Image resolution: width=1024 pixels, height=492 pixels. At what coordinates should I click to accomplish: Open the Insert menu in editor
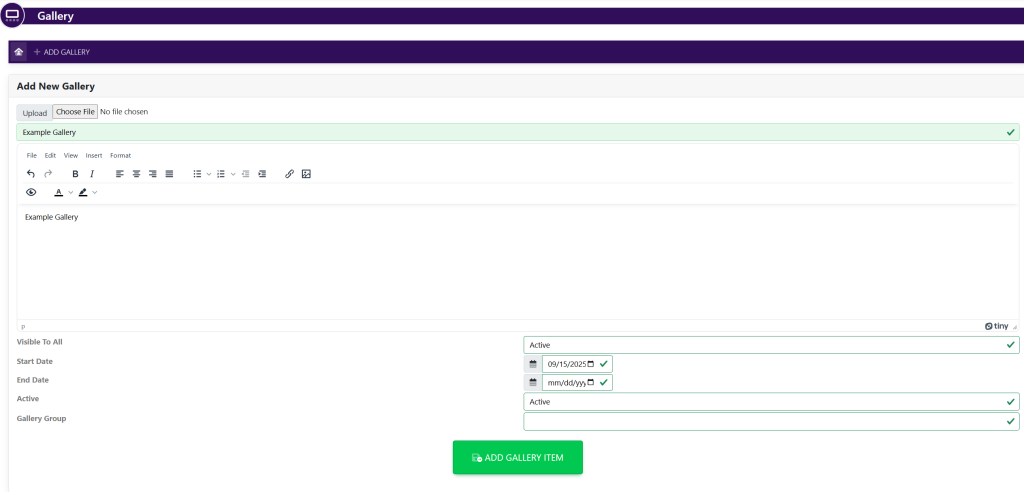pyautogui.click(x=94, y=155)
